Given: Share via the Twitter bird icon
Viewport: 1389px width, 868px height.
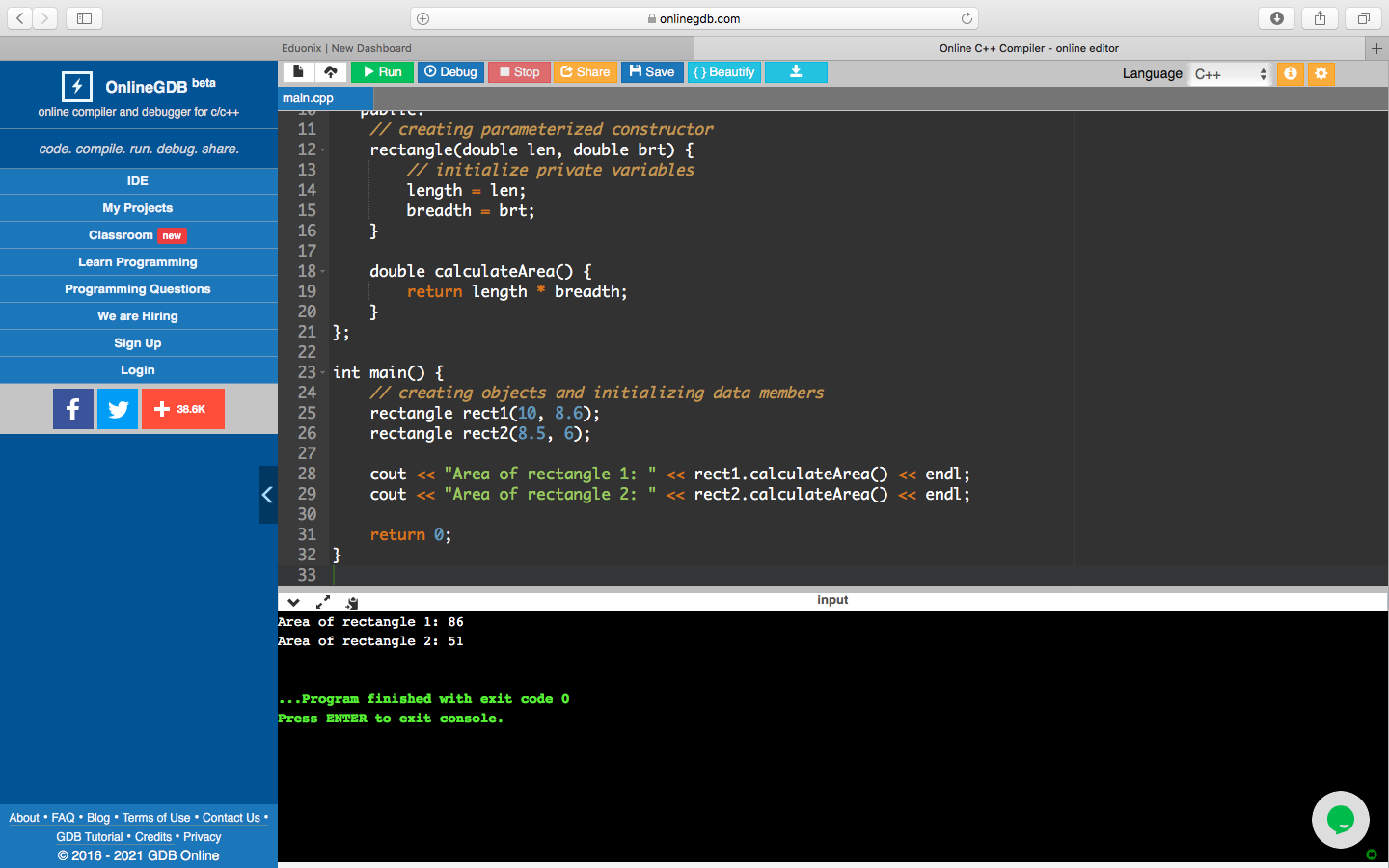Looking at the screenshot, I should coord(118,409).
